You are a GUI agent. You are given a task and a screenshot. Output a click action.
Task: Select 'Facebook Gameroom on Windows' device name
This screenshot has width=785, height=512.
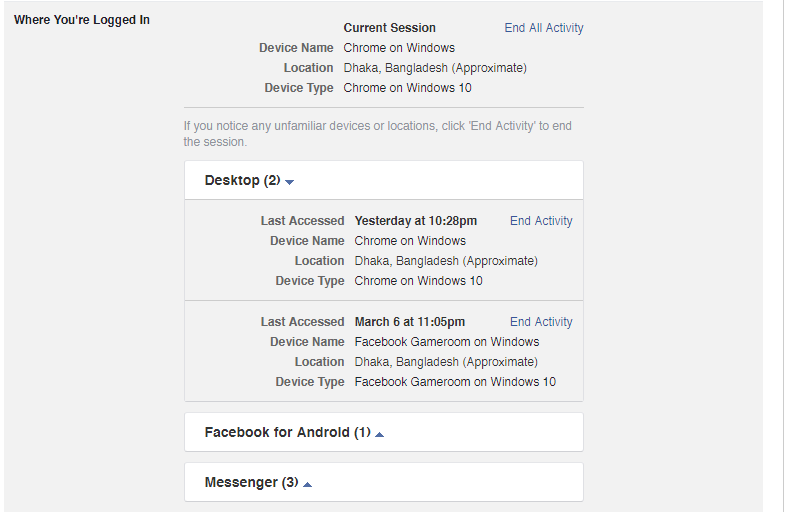click(447, 342)
